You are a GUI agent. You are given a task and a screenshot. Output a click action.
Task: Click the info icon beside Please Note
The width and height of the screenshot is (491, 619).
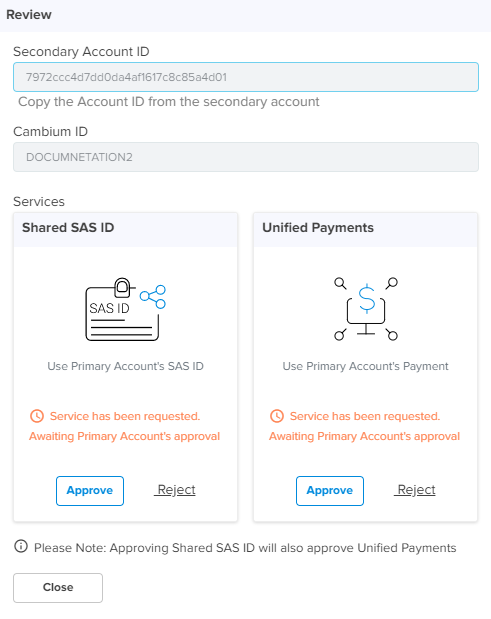tap(21, 546)
